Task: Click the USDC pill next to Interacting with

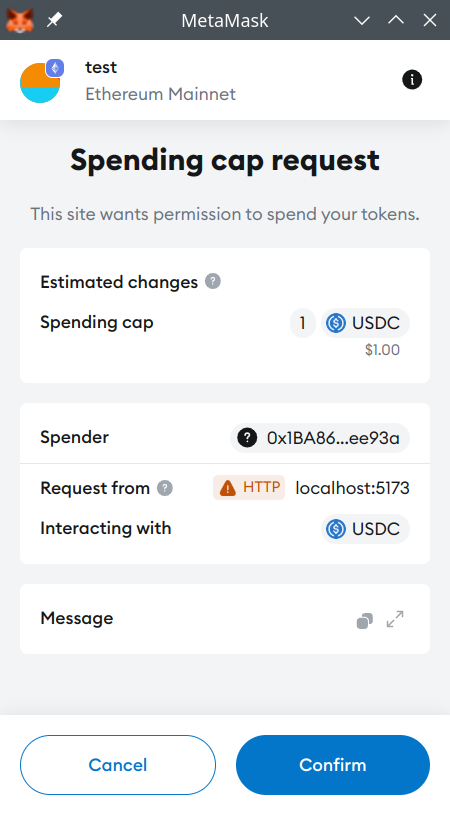Action: click(365, 529)
